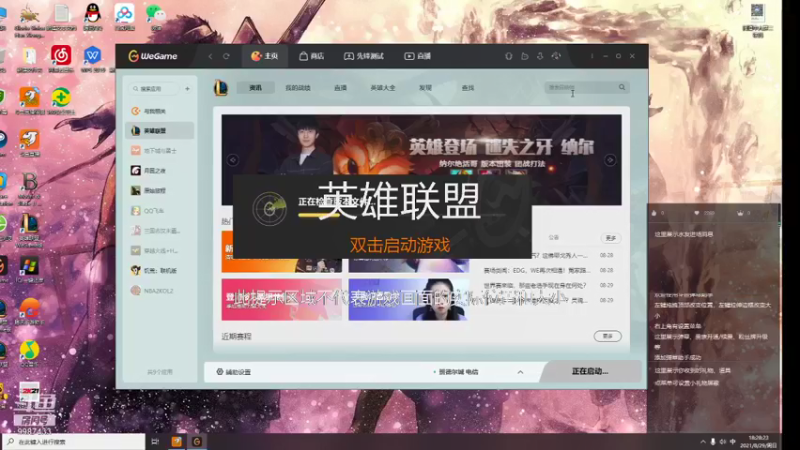Image resolution: width=800 pixels, height=450 pixels.
Task: Select 饥荒:联机版 in the sidebar
Action: 159,270
